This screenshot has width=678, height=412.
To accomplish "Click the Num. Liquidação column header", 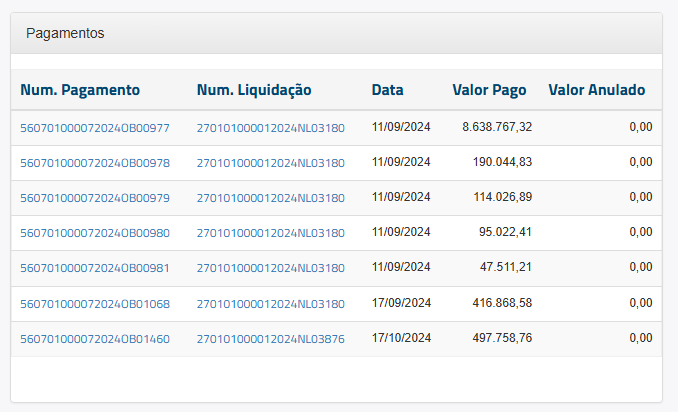I will (x=255, y=90).
